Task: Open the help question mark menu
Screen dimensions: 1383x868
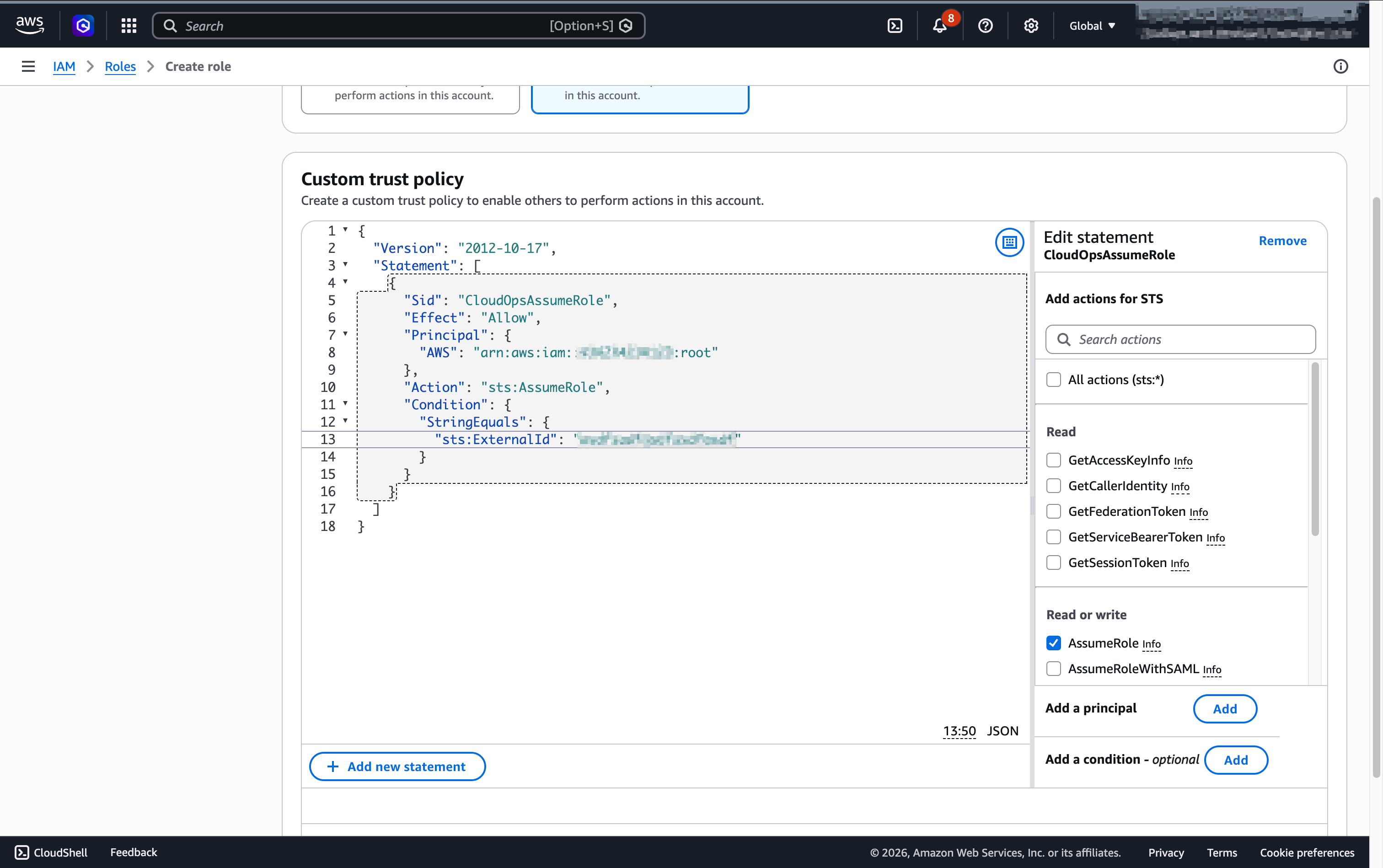Action: 986,26
